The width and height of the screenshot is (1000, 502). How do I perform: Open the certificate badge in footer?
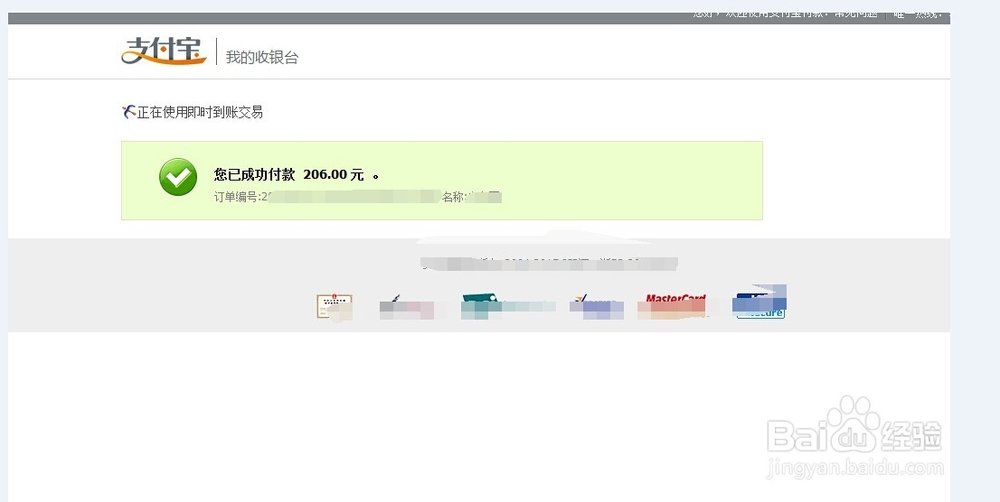(x=334, y=307)
